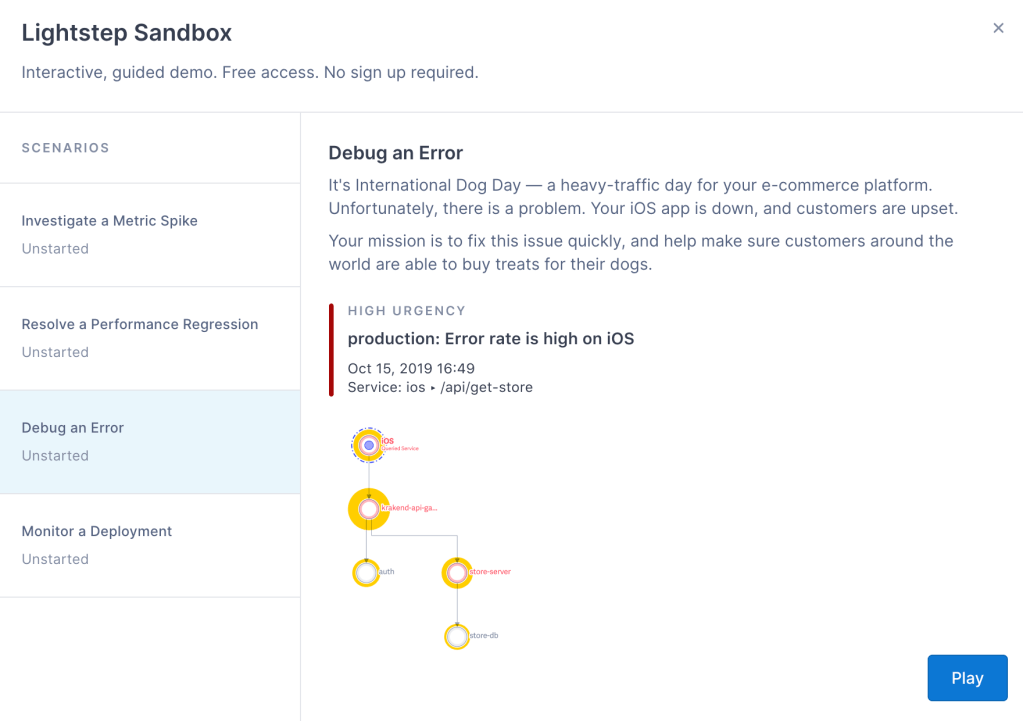Viewport: 1023px width, 721px height.
Task: Click the store-db node circle
Action: [457, 636]
